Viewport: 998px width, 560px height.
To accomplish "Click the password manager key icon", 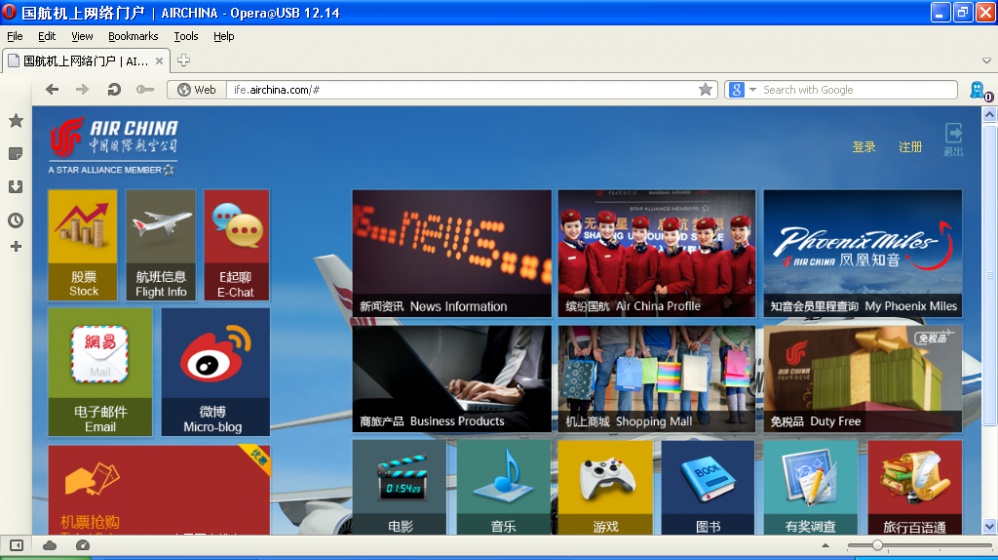I will pos(145,90).
